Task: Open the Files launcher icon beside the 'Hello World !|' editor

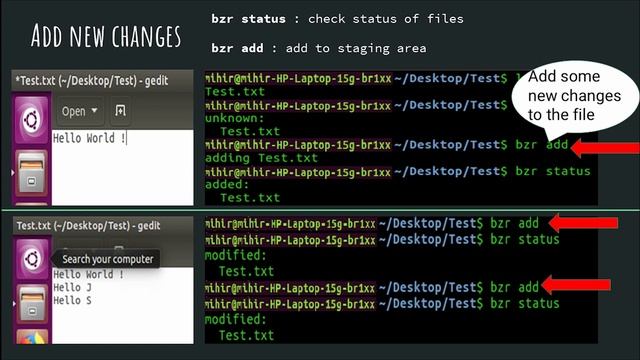Action: pos(31,172)
